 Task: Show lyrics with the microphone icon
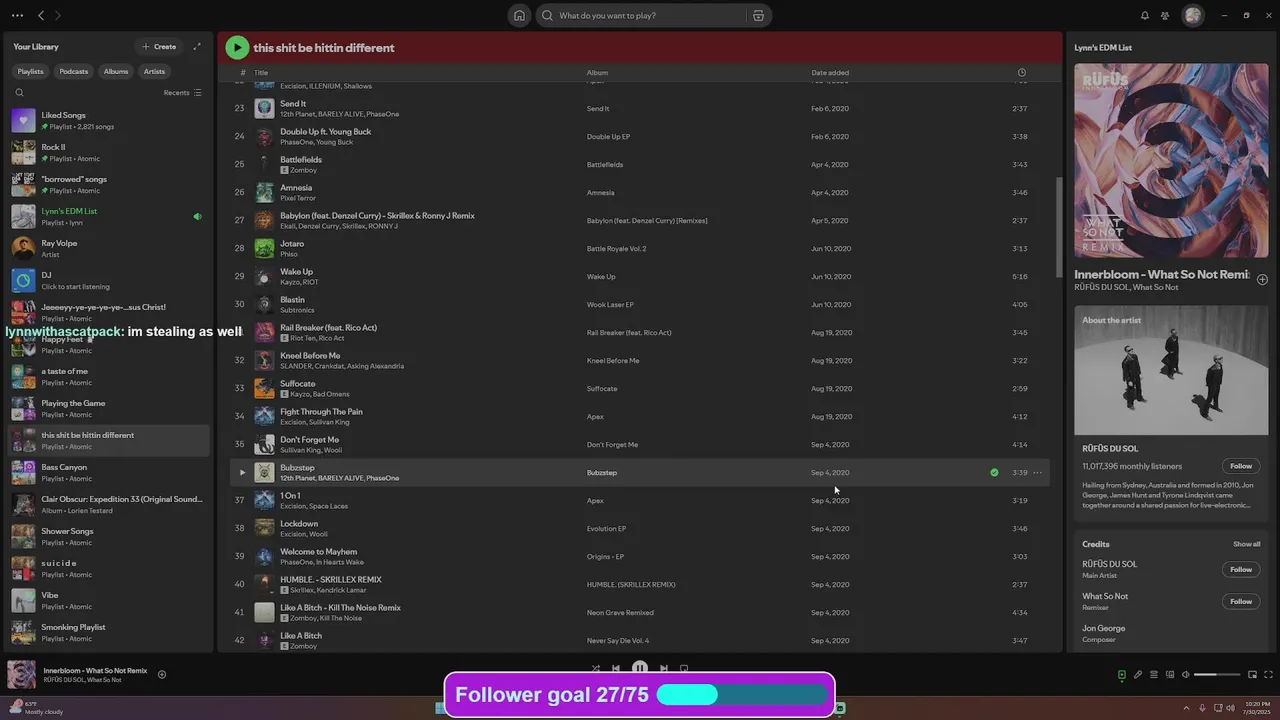[x=1137, y=674]
